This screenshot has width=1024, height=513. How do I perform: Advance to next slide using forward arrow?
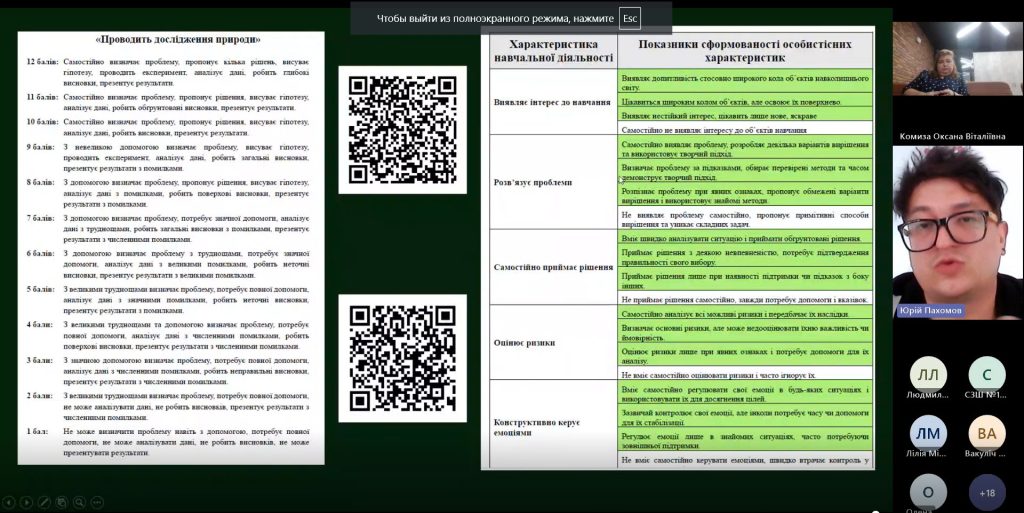click(27, 502)
